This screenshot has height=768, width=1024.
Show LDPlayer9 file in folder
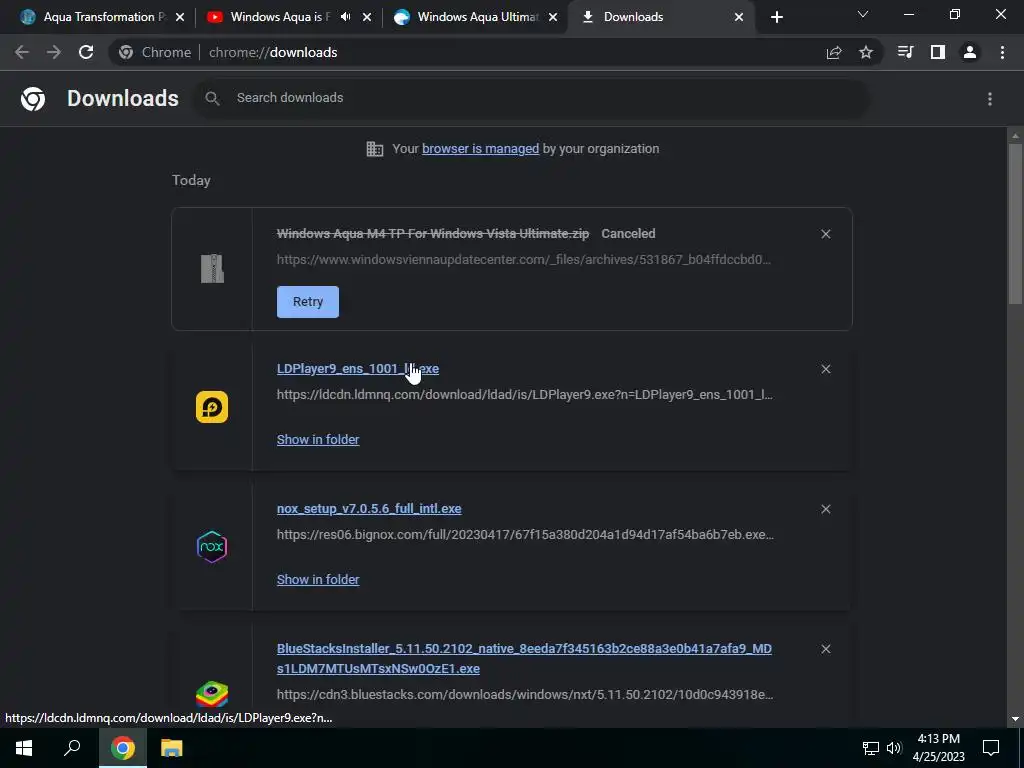point(318,440)
